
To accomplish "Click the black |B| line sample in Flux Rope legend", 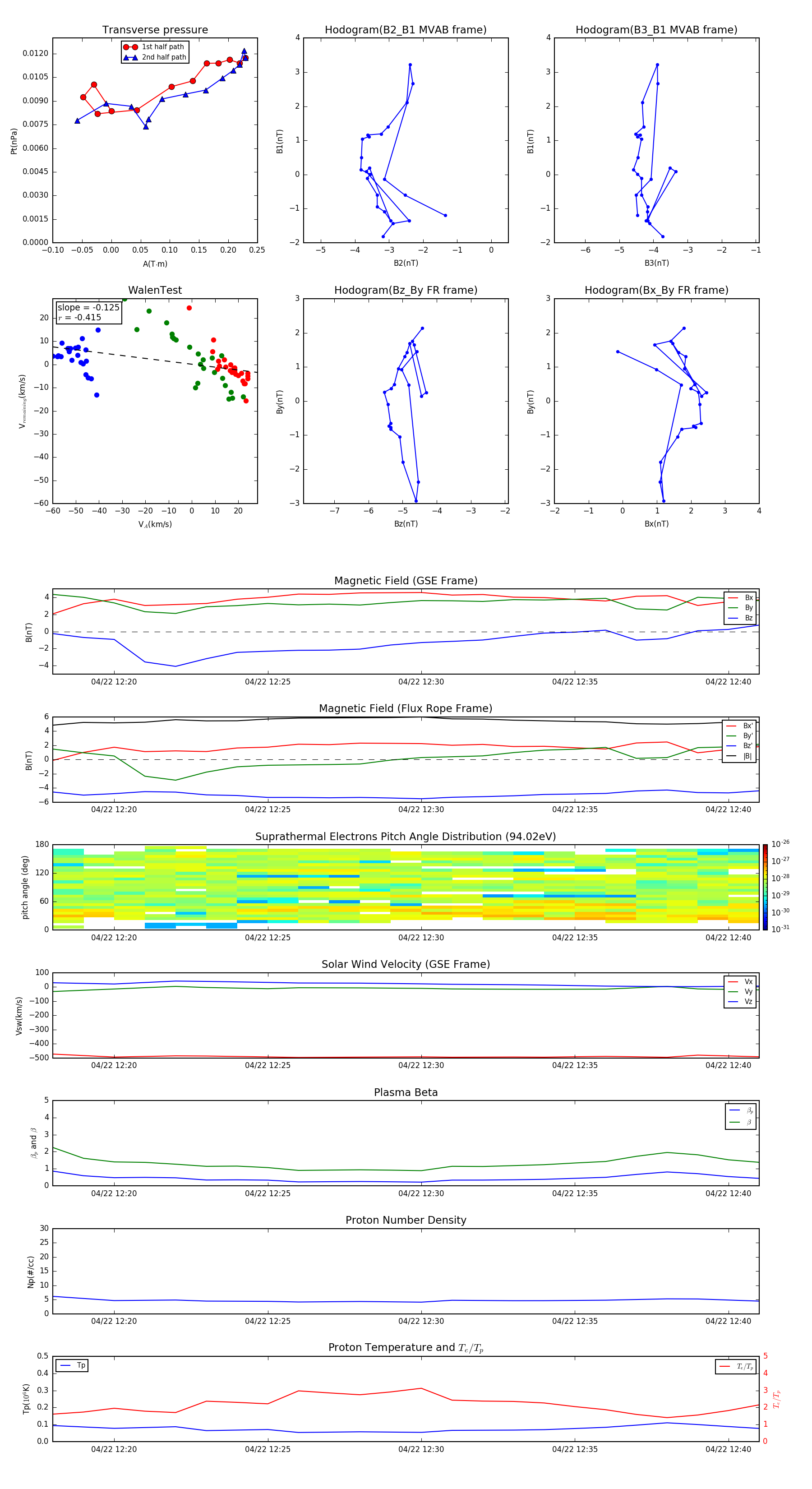I will point(732,756).
